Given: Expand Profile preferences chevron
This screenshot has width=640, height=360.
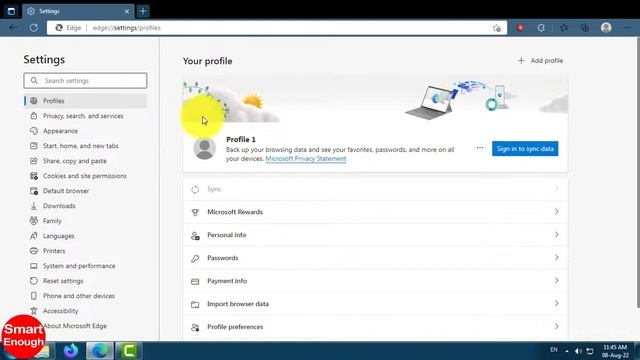Looking at the screenshot, I should pos(556,327).
